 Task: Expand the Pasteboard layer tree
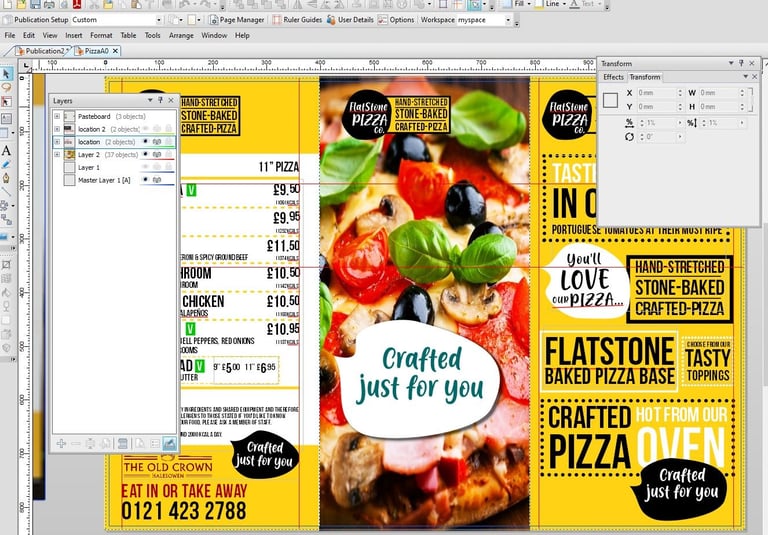(57, 116)
